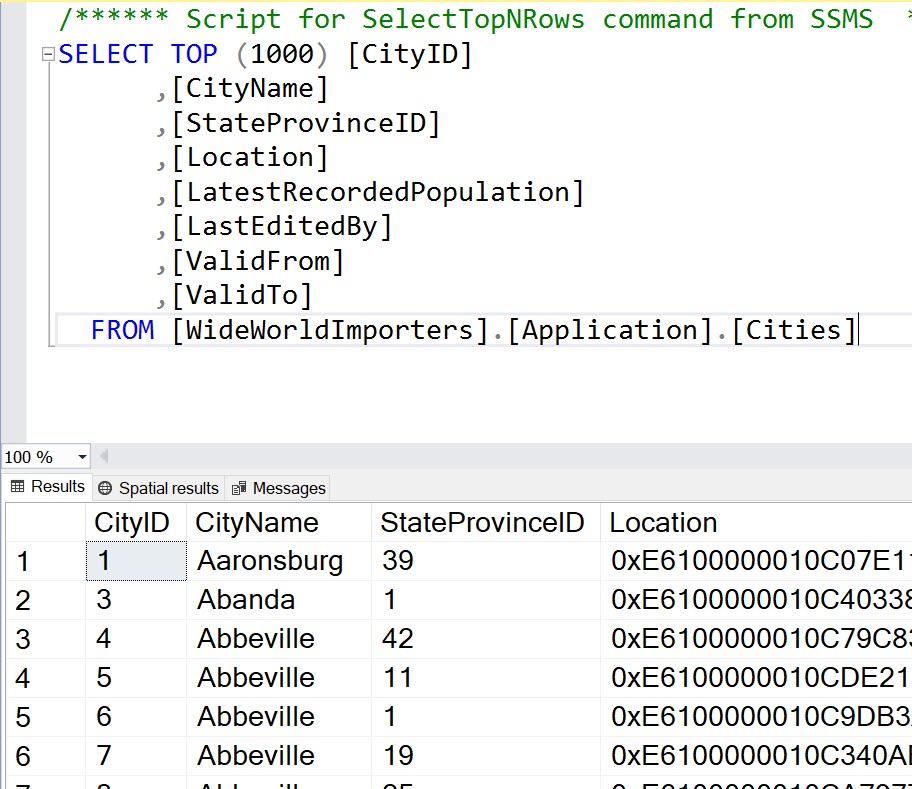912x789 pixels.
Task: Show the Messages tab
Action: coord(279,488)
